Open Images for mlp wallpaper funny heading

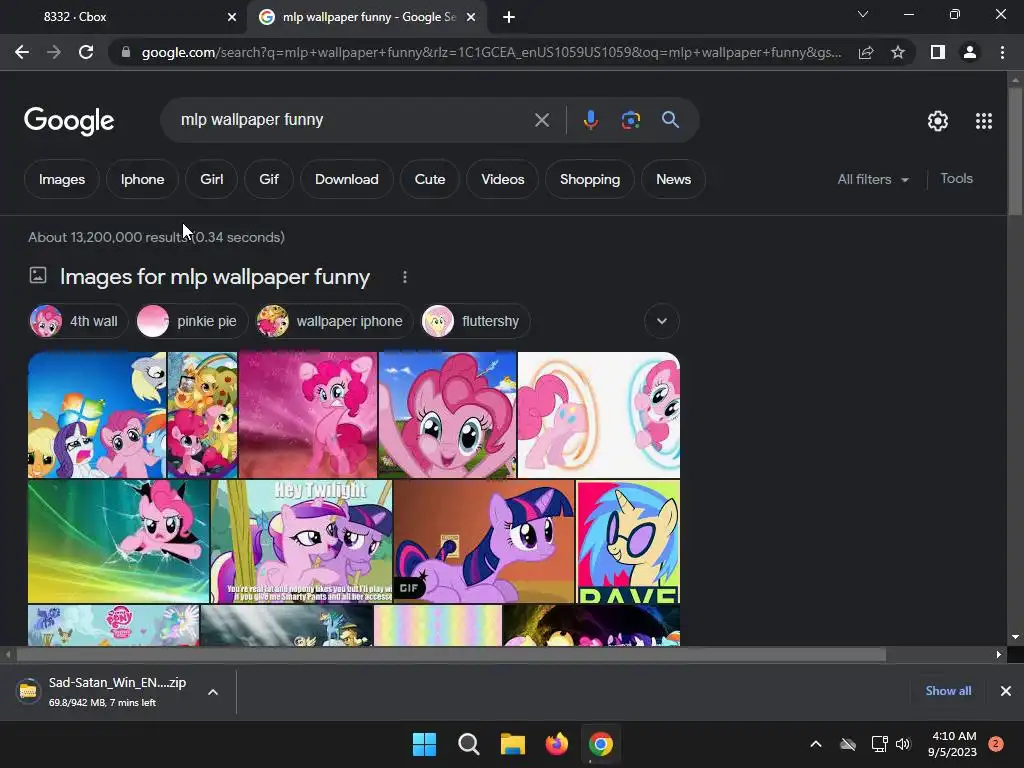pos(215,277)
